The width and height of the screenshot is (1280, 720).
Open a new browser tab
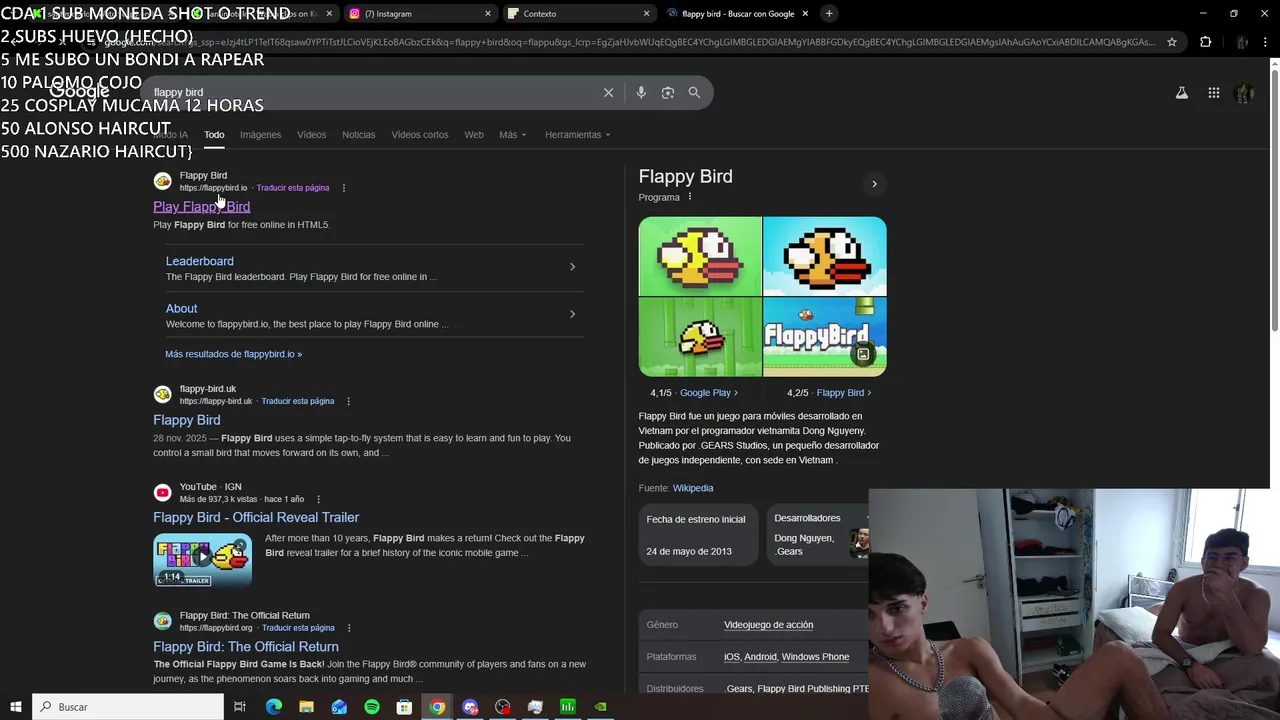(x=829, y=13)
